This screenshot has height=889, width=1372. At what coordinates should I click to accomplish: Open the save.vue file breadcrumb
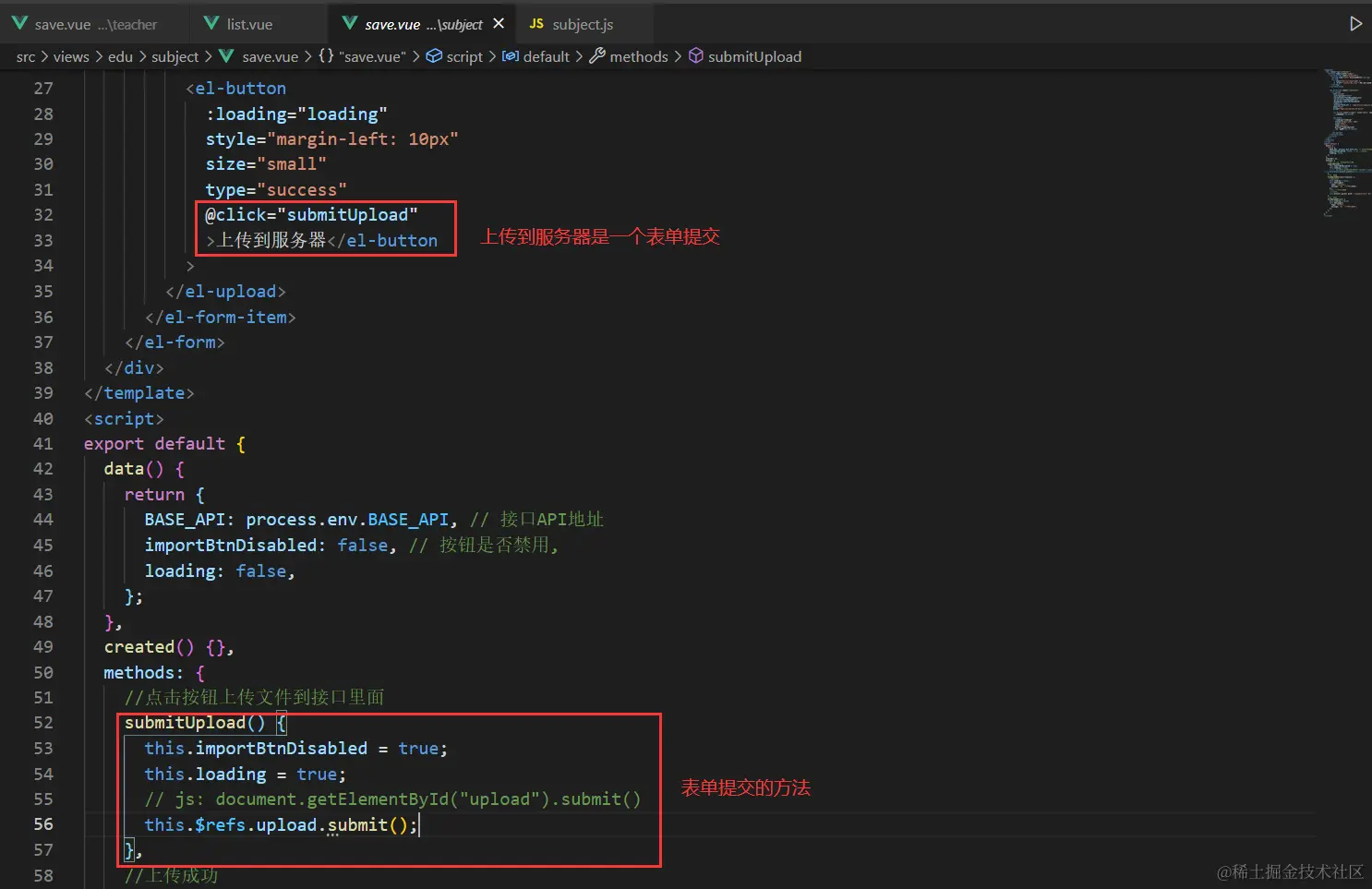pos(270,57)
